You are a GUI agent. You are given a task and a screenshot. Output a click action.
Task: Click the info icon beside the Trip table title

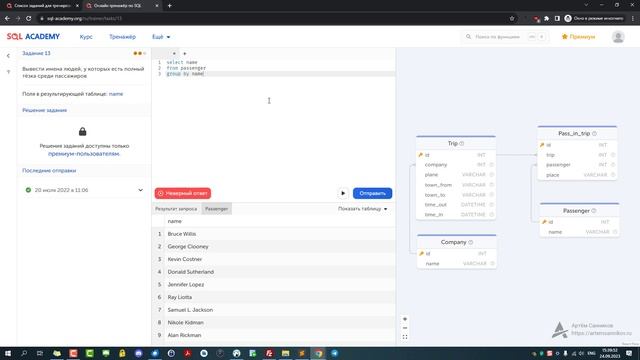click(x=462, y=144)
